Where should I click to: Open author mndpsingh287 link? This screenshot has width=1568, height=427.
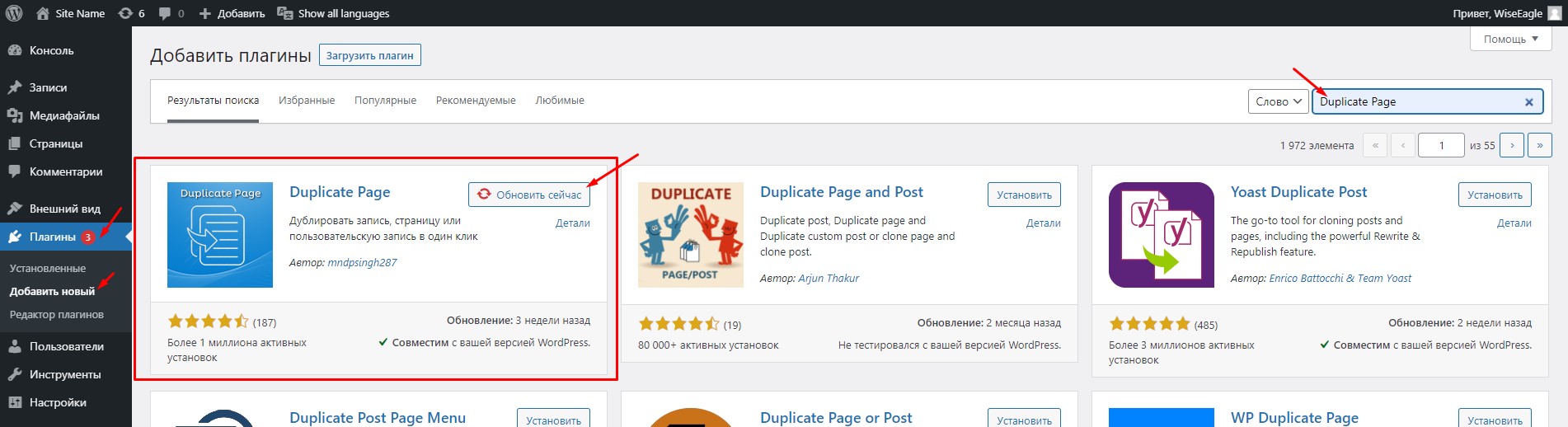[x=362, y=262]
